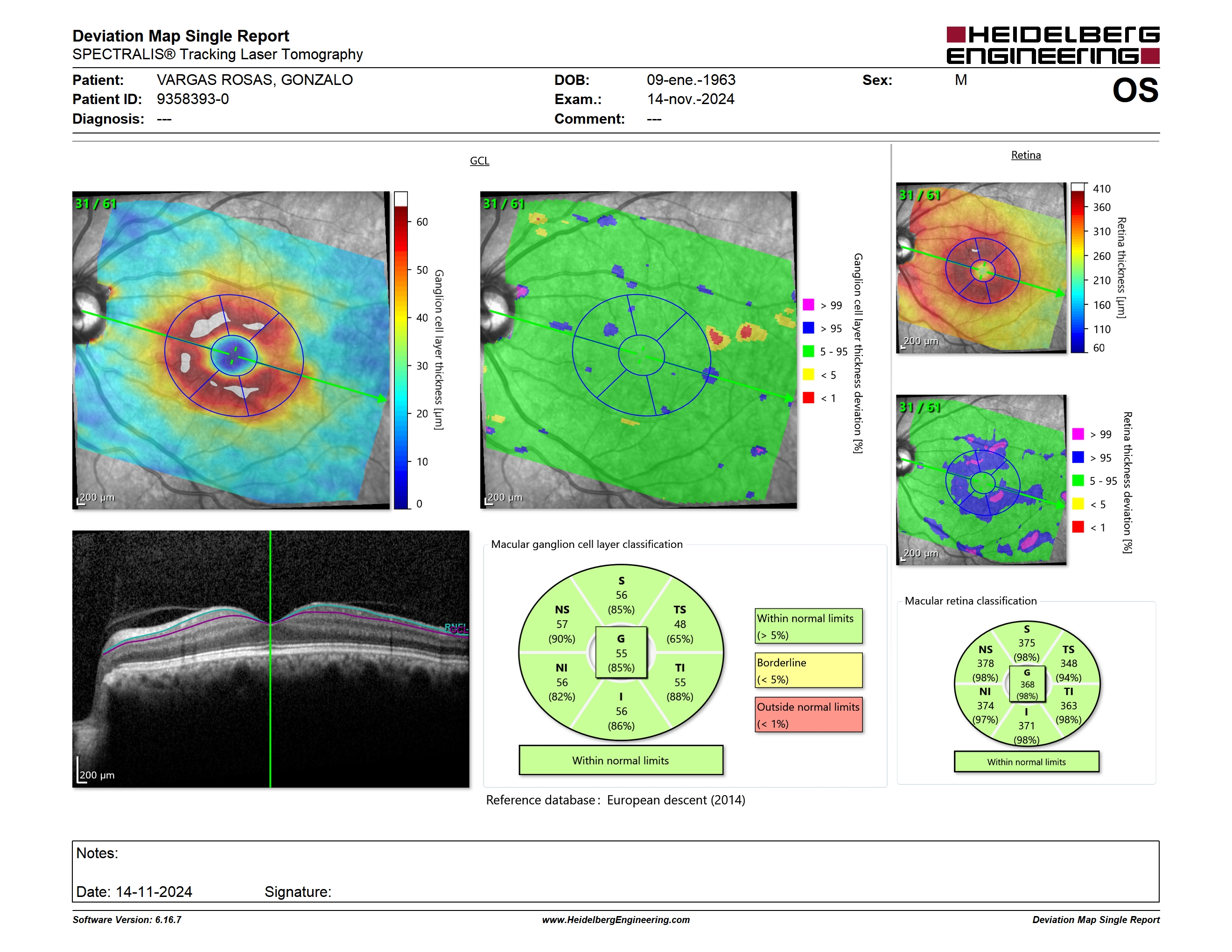Click the 200 µm scale label on B-scan
The height and width of the screenshot is (952, 1232).
pyautogui.click(x=97, y=775)
